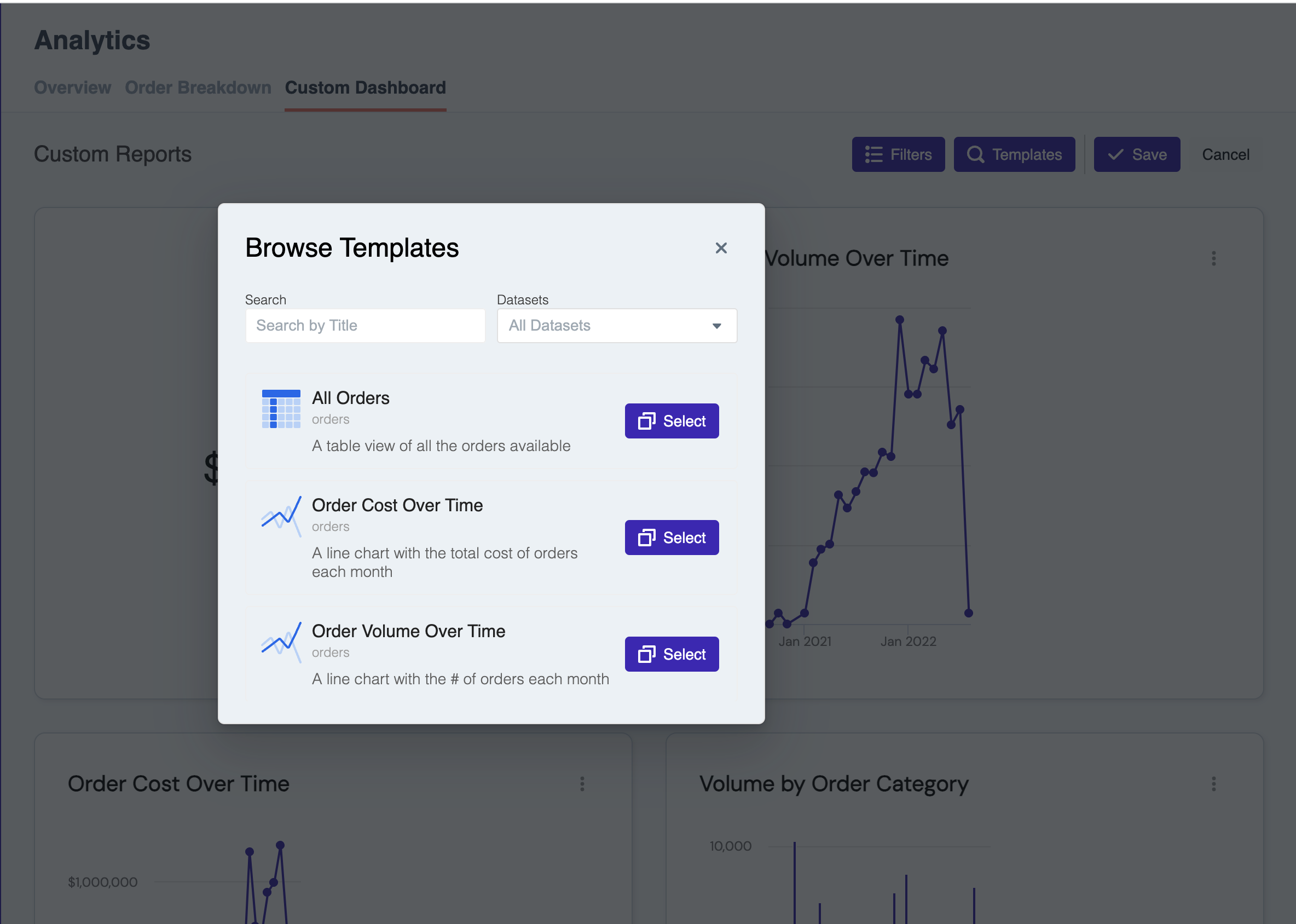The height and width of the screenshot is (924, 1296).
Task: Close the Browse Templates dialog
Action: [721, 248]
